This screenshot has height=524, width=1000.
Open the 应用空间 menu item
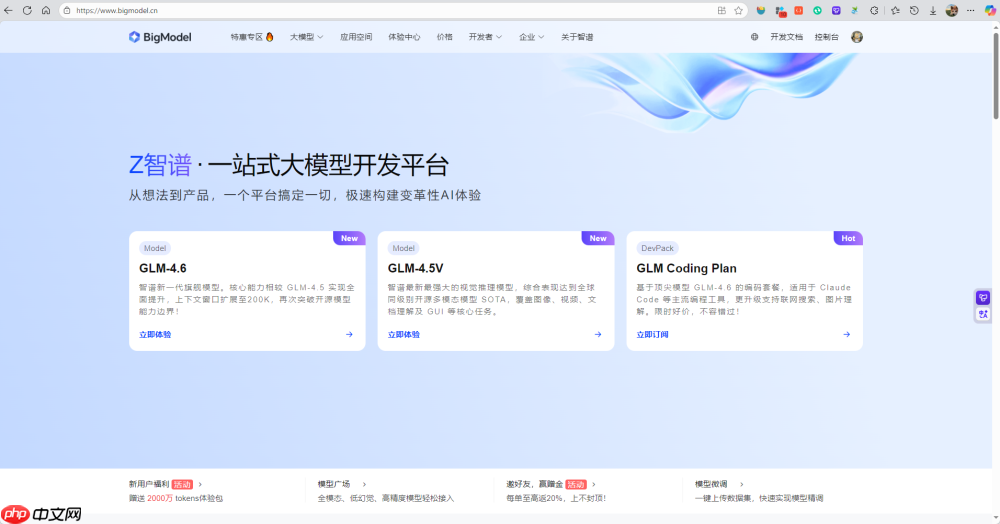click(356, 37)
